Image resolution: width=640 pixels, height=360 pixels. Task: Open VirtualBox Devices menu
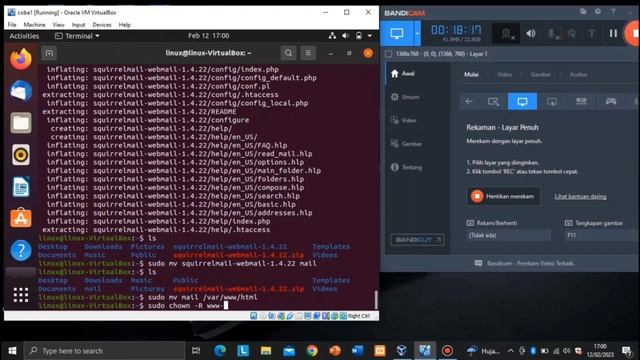pos(102,24)
